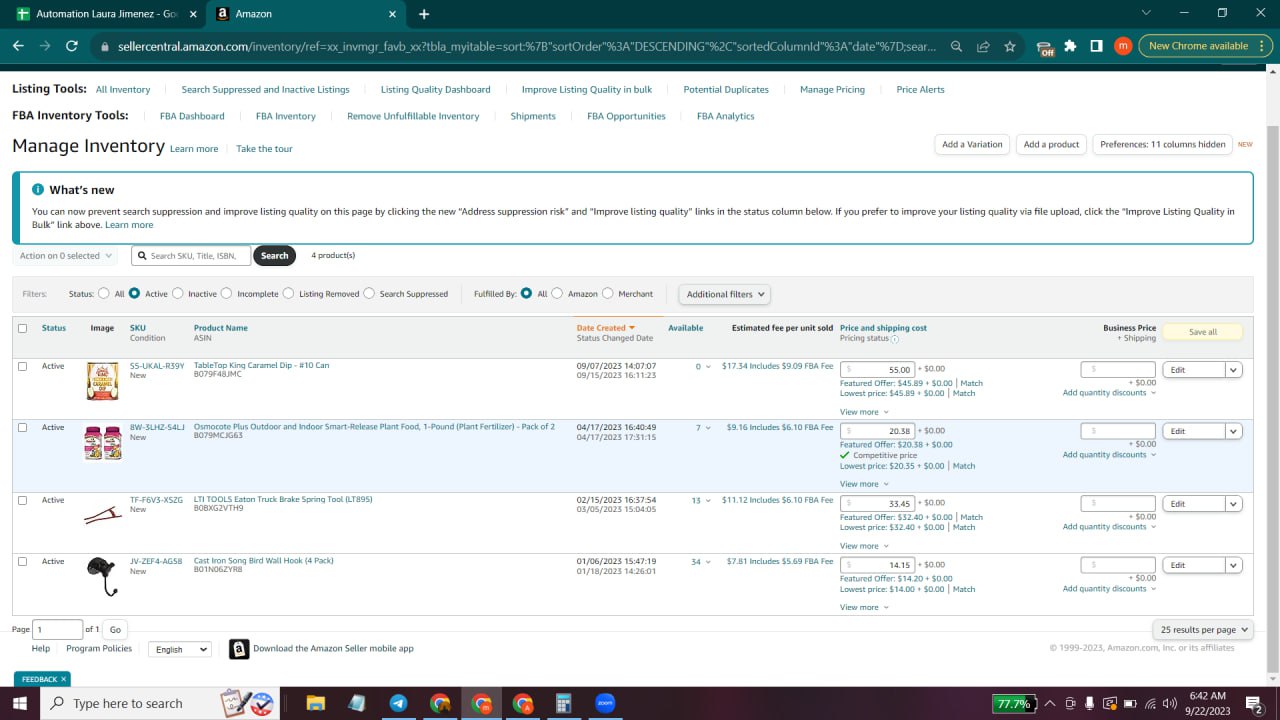Expand 'View more' under the 20.38 price
This screenshot has width=1280, height=720.
click(x=863, y=484)
